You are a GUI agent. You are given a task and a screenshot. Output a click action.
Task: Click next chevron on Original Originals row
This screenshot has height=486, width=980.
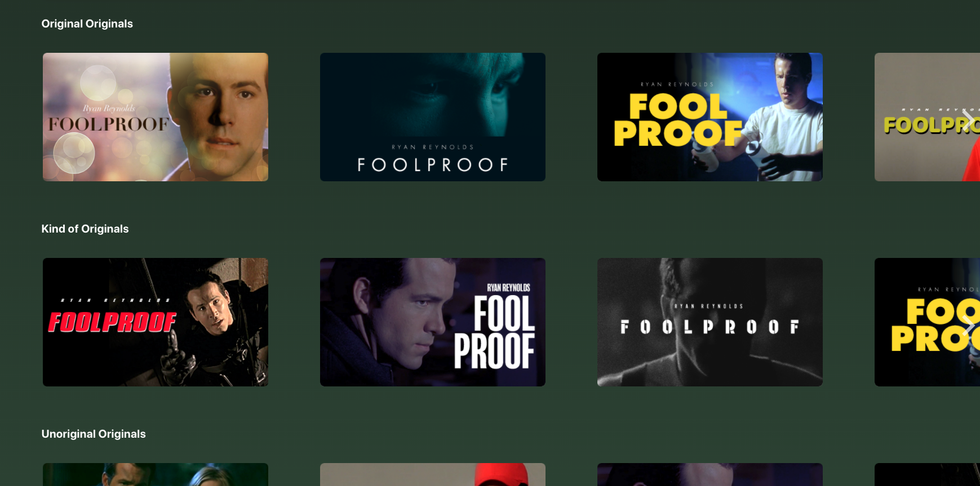968,119
